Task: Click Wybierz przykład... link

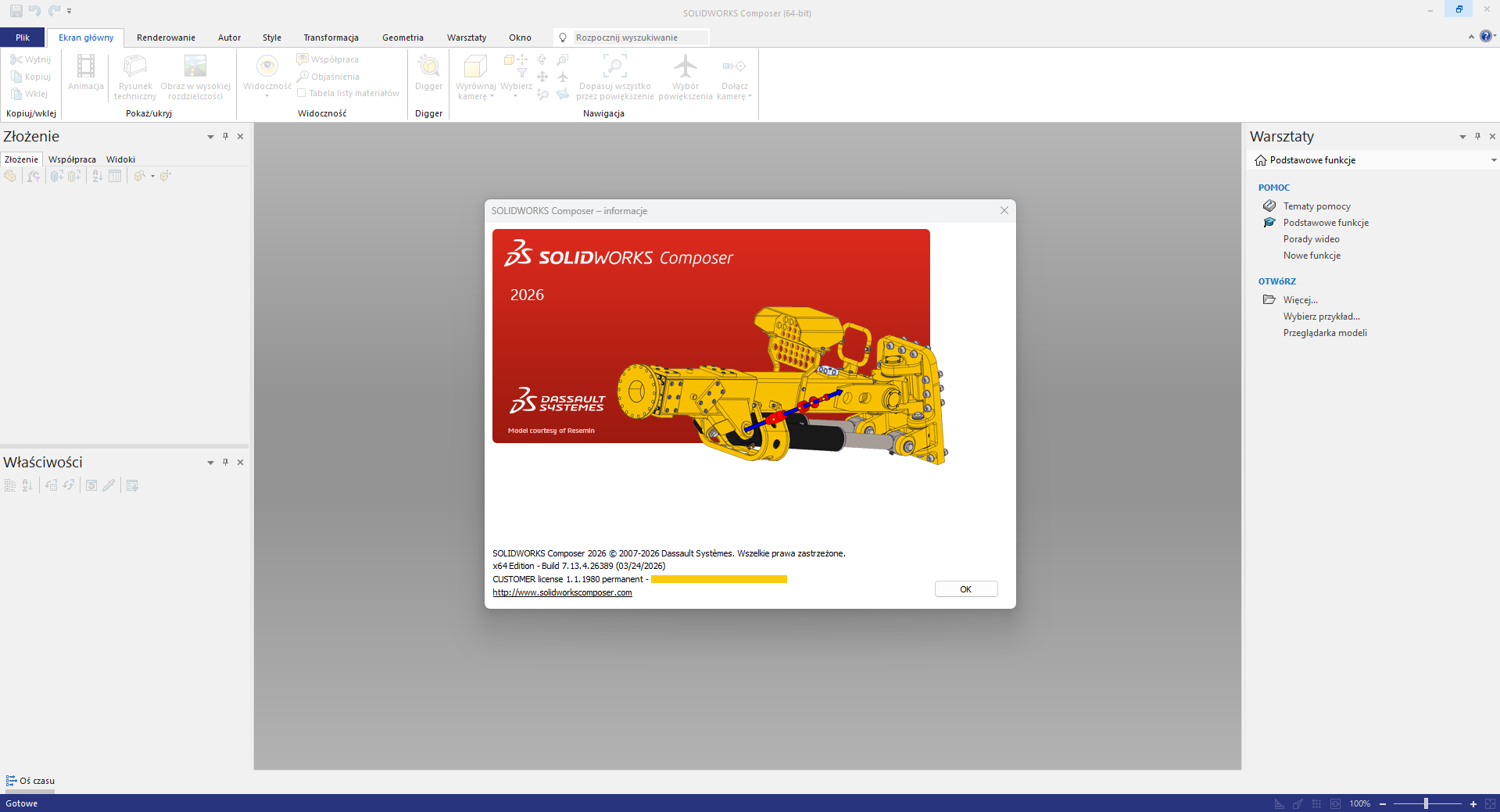Action: pyautogui.click(x=1321, y=317)
